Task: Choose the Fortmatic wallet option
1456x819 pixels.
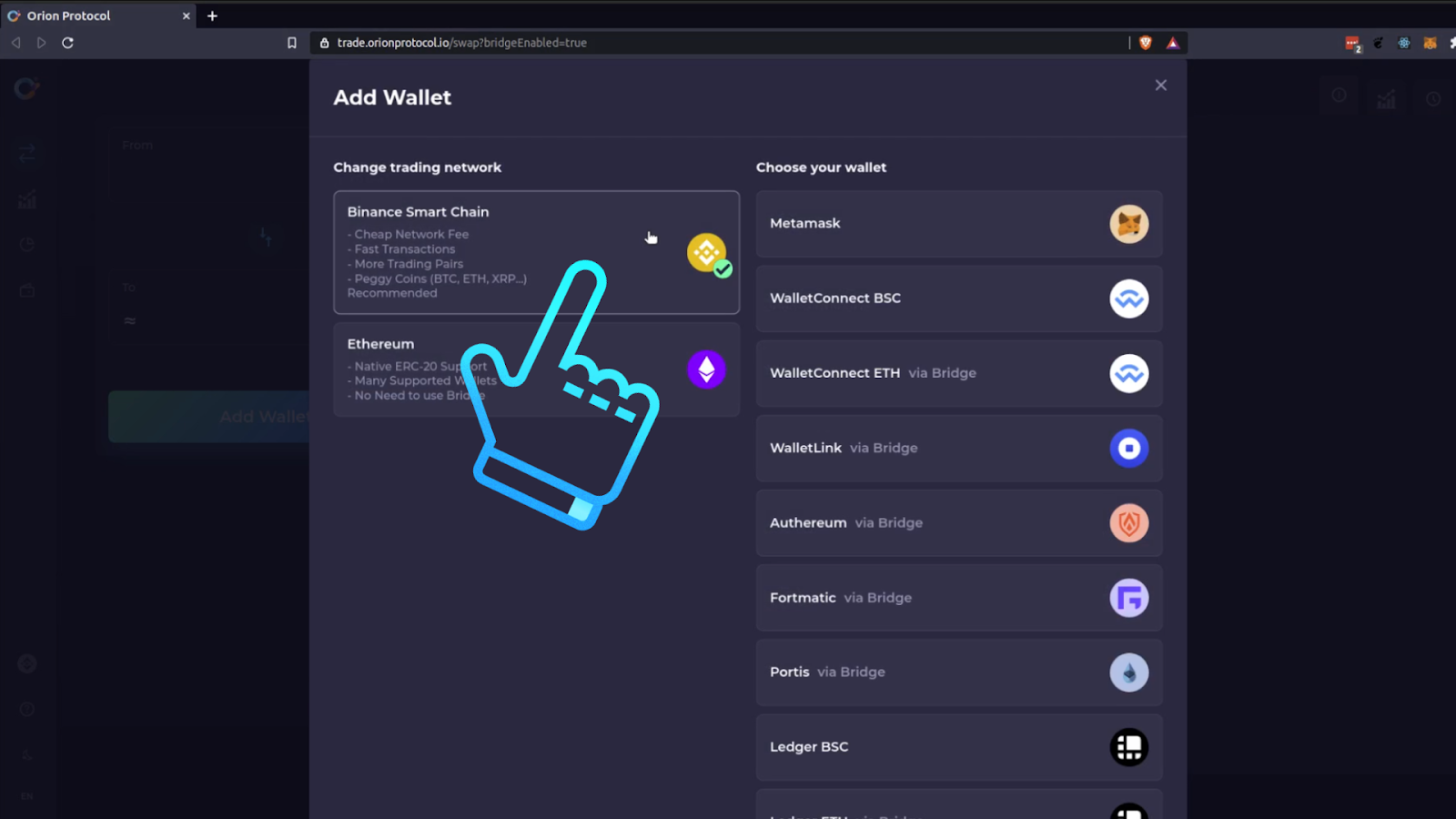Action: pyautogui.click(x=959, y=598)
